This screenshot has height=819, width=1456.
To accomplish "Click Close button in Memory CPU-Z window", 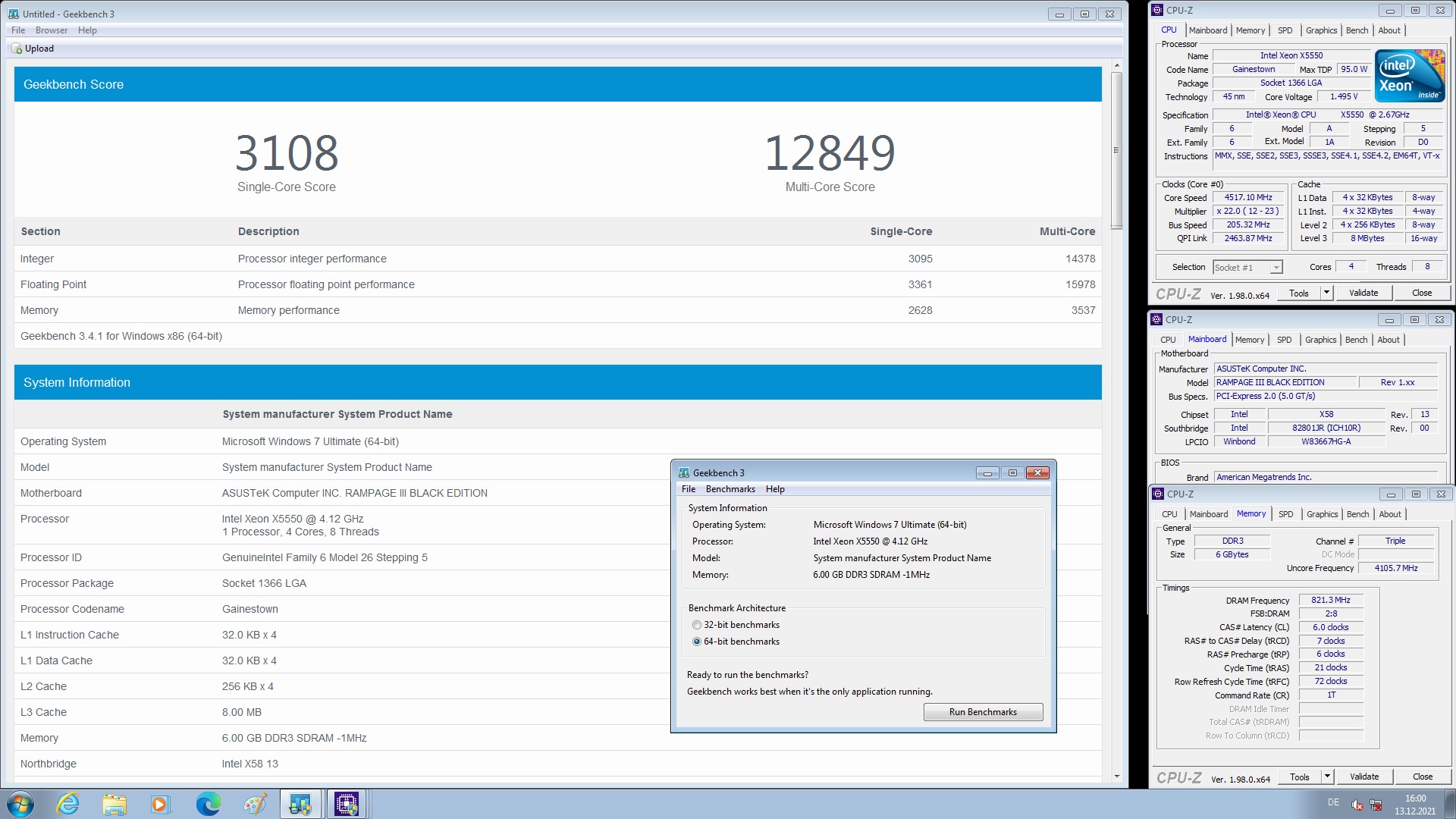I will point(1423,777).
